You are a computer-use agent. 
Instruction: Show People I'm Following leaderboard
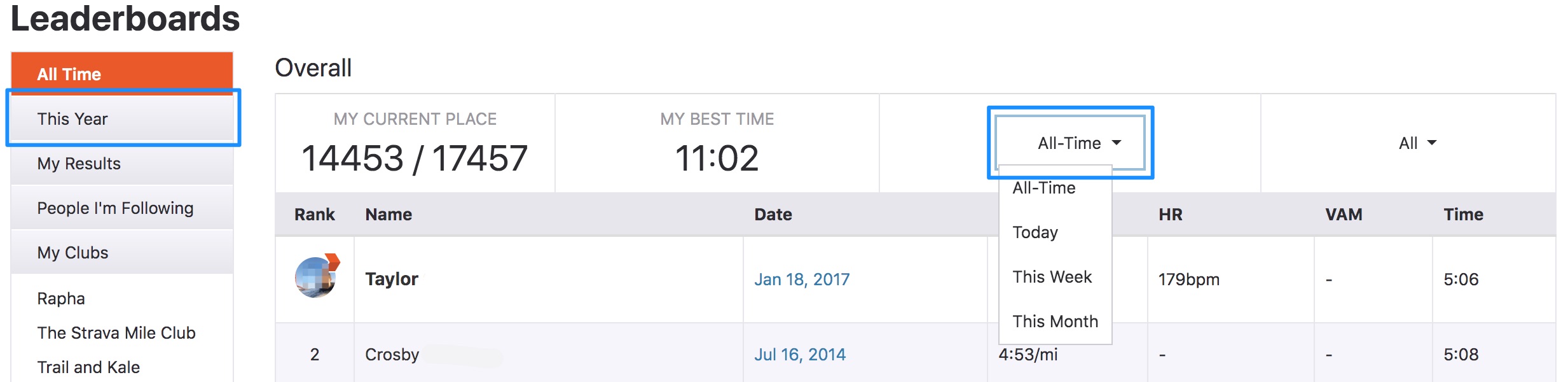tap(122, 208)
